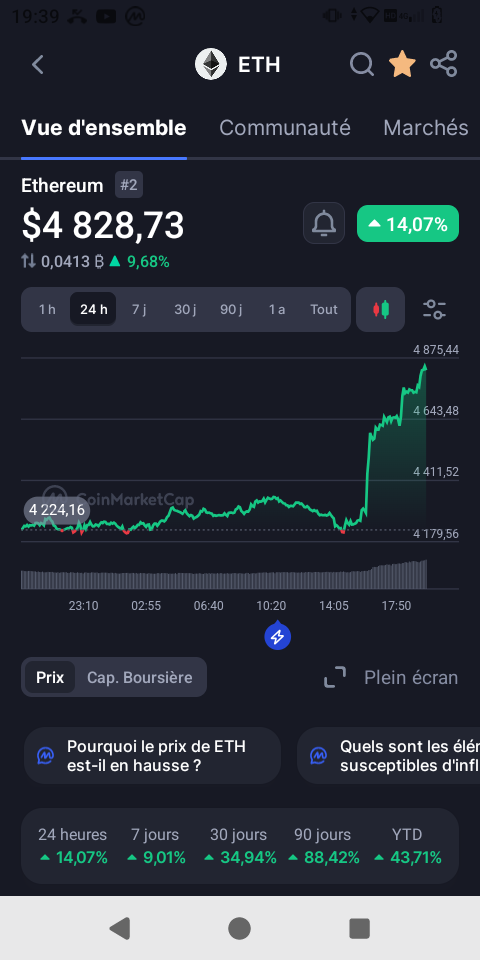Tap the blue lightning event marker

pos(277,637)
